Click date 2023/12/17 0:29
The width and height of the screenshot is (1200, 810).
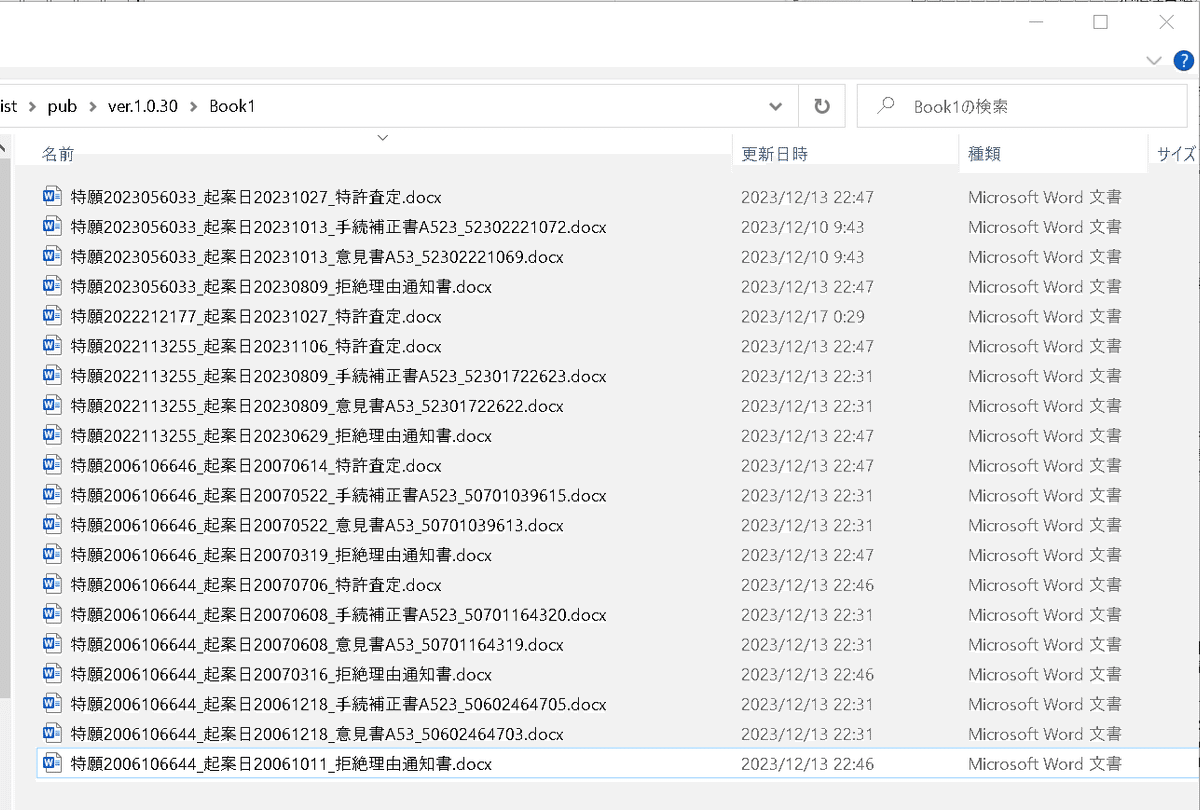pyautogui.click(x=803, y=316)
